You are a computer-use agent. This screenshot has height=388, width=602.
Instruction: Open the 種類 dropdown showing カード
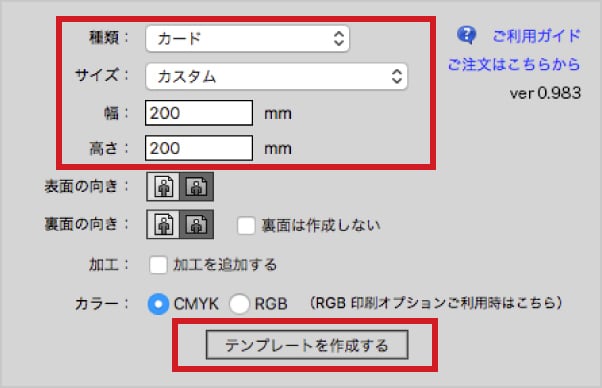click(x=248, y=38)
